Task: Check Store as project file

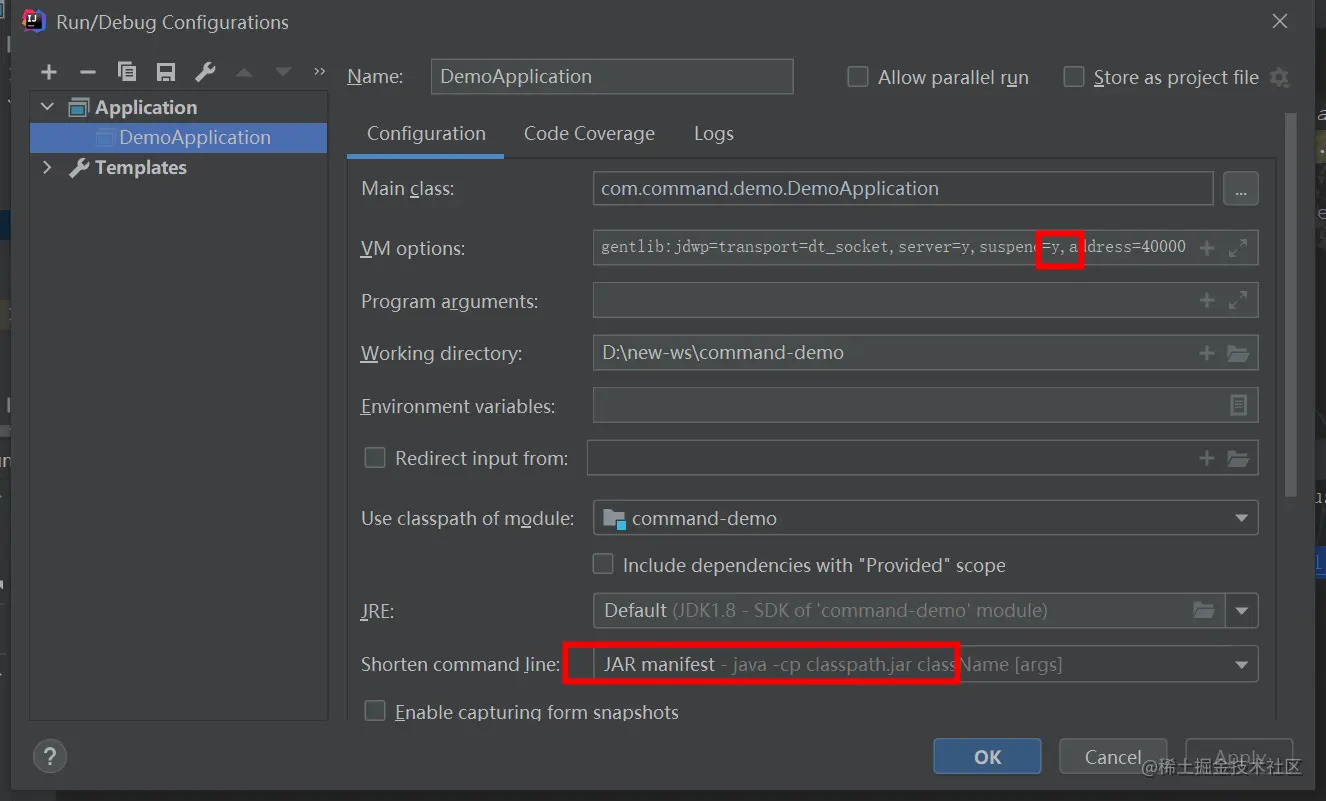Action: tap(1074, 77)
